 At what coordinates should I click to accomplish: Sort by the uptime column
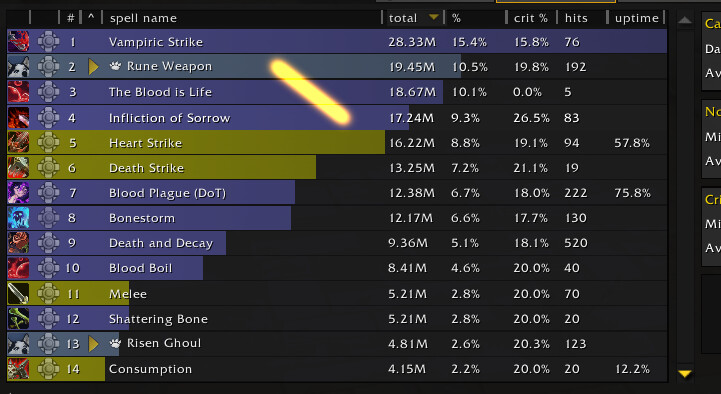click(x=637, y=18)
